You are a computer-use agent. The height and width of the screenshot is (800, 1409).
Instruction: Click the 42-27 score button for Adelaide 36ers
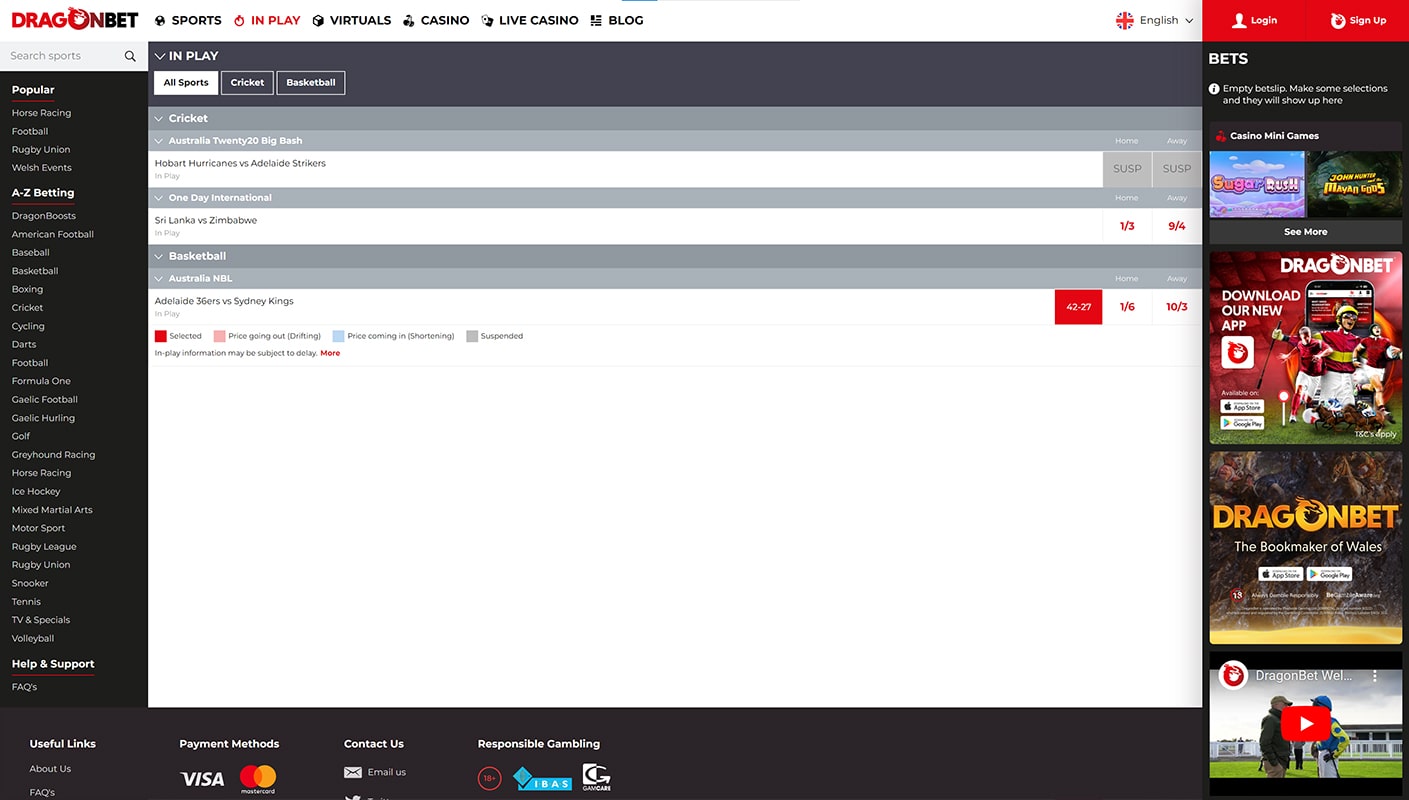coord(1078,307)
